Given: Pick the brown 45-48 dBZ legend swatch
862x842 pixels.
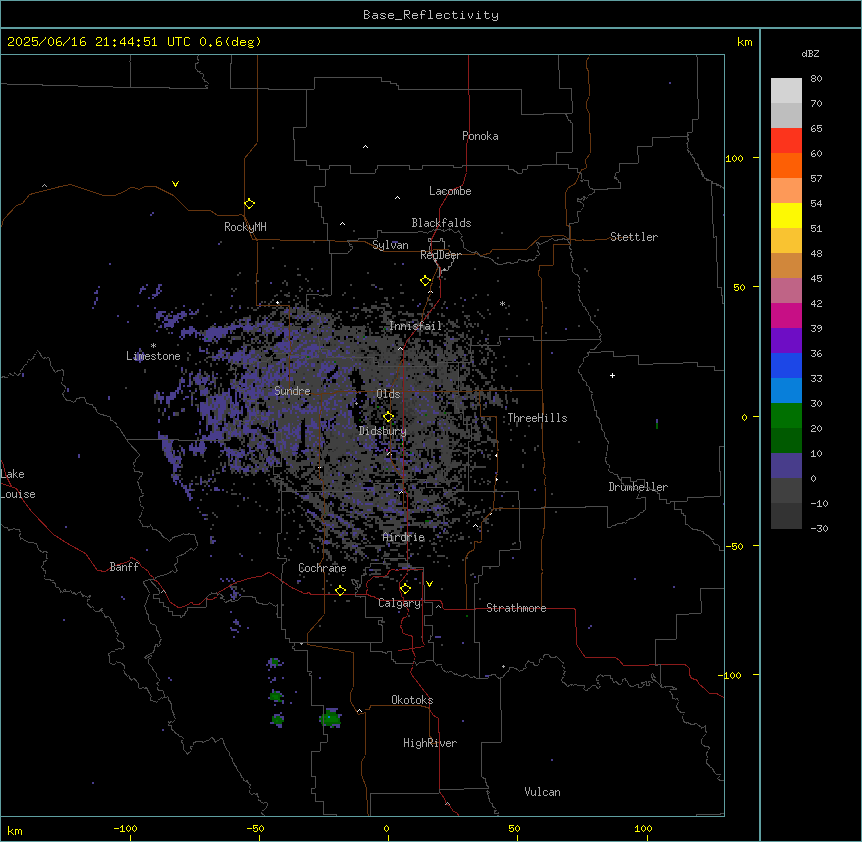Looking at the screenshot, I should pos(786,265).
